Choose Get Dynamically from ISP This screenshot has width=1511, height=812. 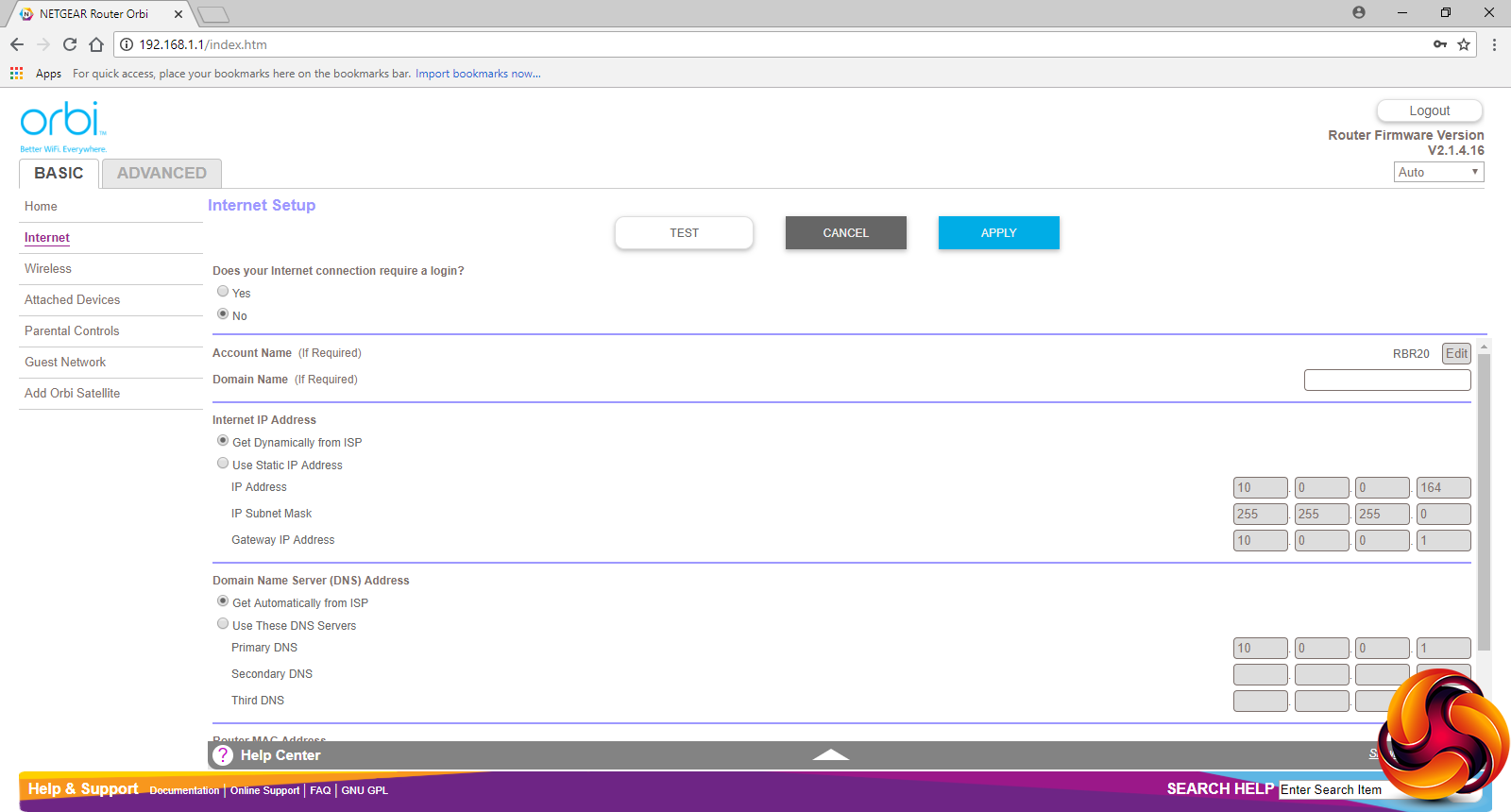pos(223,441)
